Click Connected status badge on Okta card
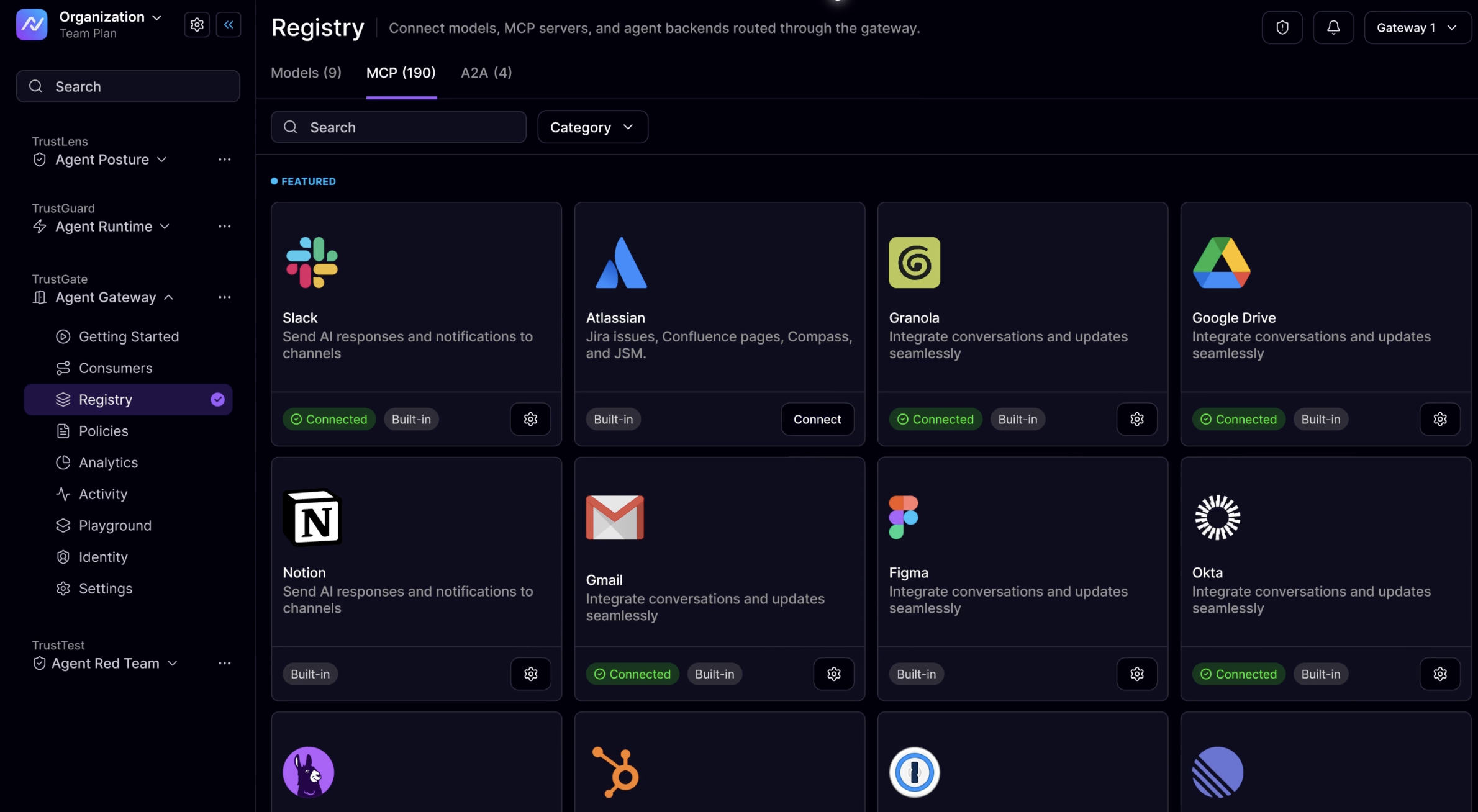Screen dimensions: 1478x812 click(1239, 674)
